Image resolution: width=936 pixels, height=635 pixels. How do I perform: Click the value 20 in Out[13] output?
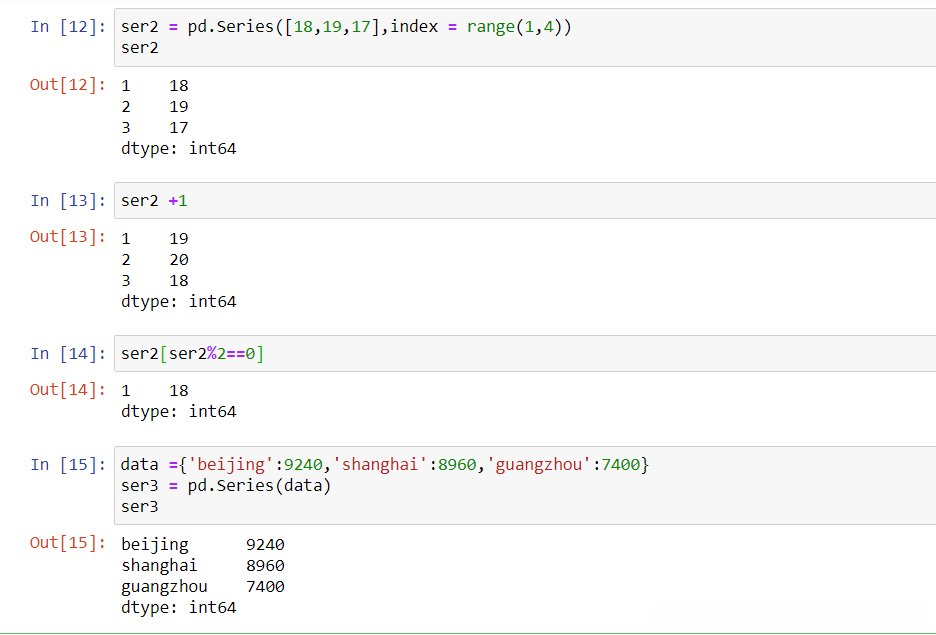179,260
